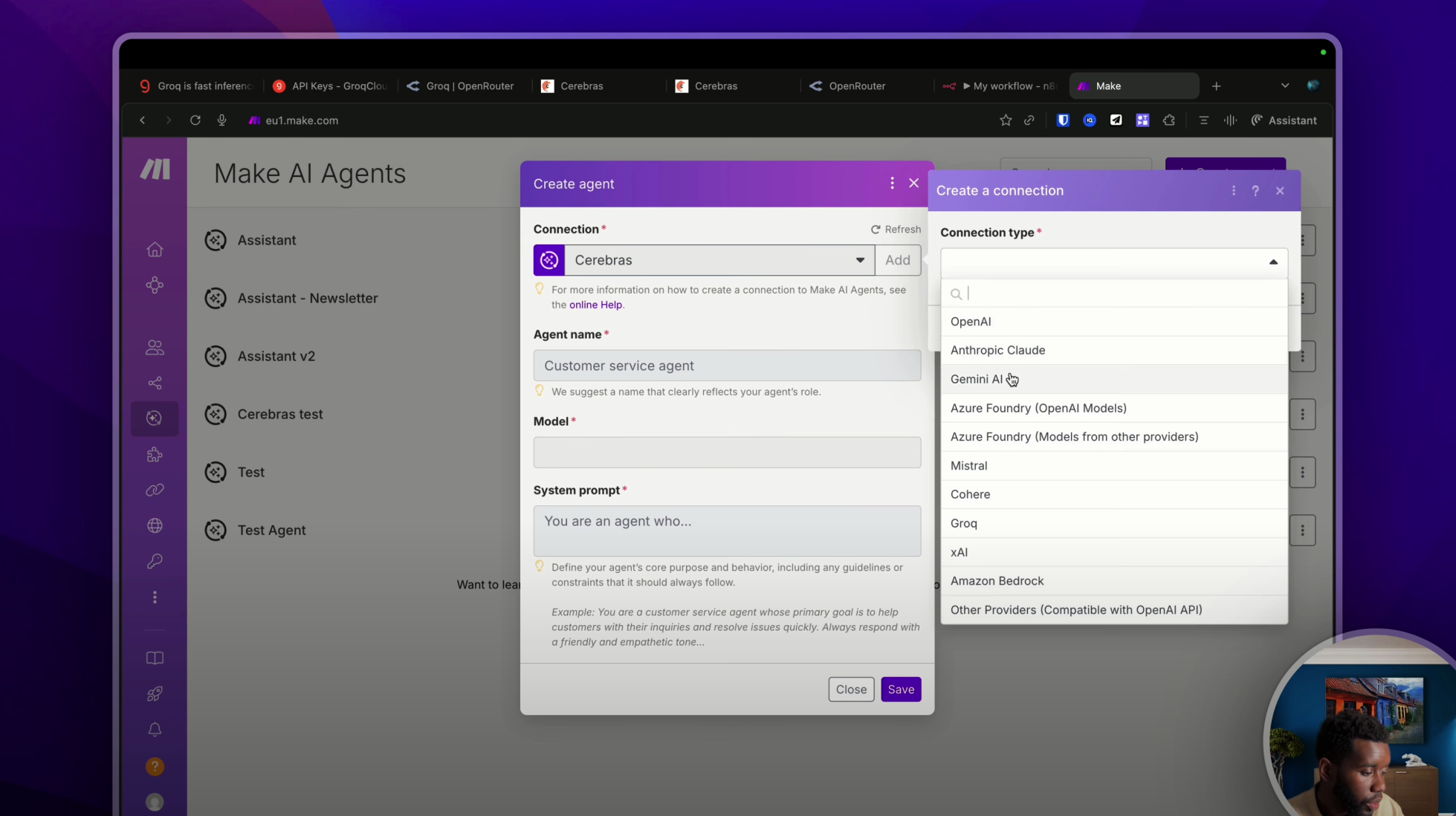Click the Model input field
The image size is (1456, 816).
click(x=727, y=453)
